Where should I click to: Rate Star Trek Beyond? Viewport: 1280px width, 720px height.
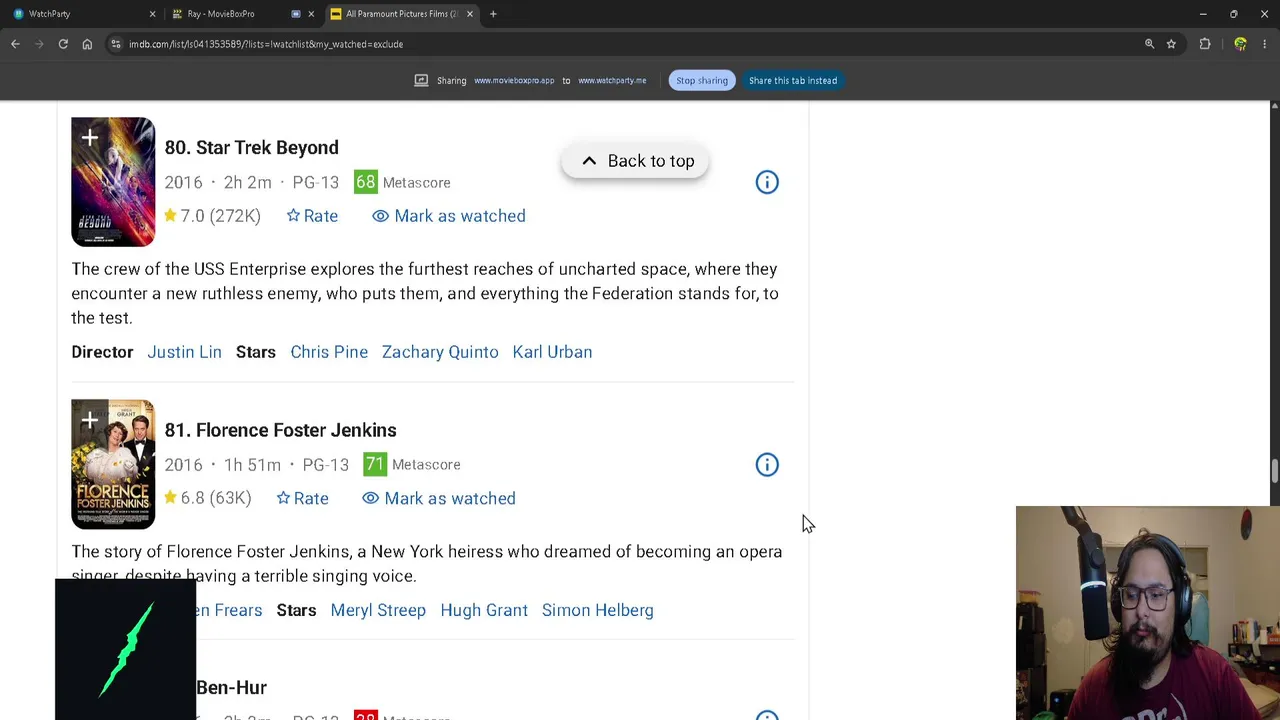tap(312, 216)
